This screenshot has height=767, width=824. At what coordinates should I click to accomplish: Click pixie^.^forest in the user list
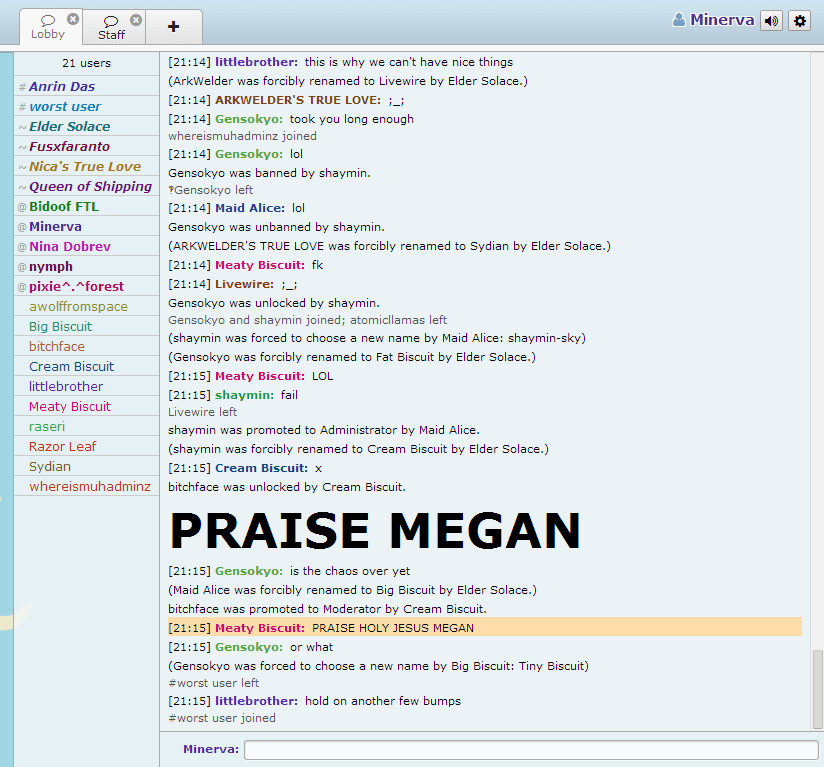coord(87,286)
